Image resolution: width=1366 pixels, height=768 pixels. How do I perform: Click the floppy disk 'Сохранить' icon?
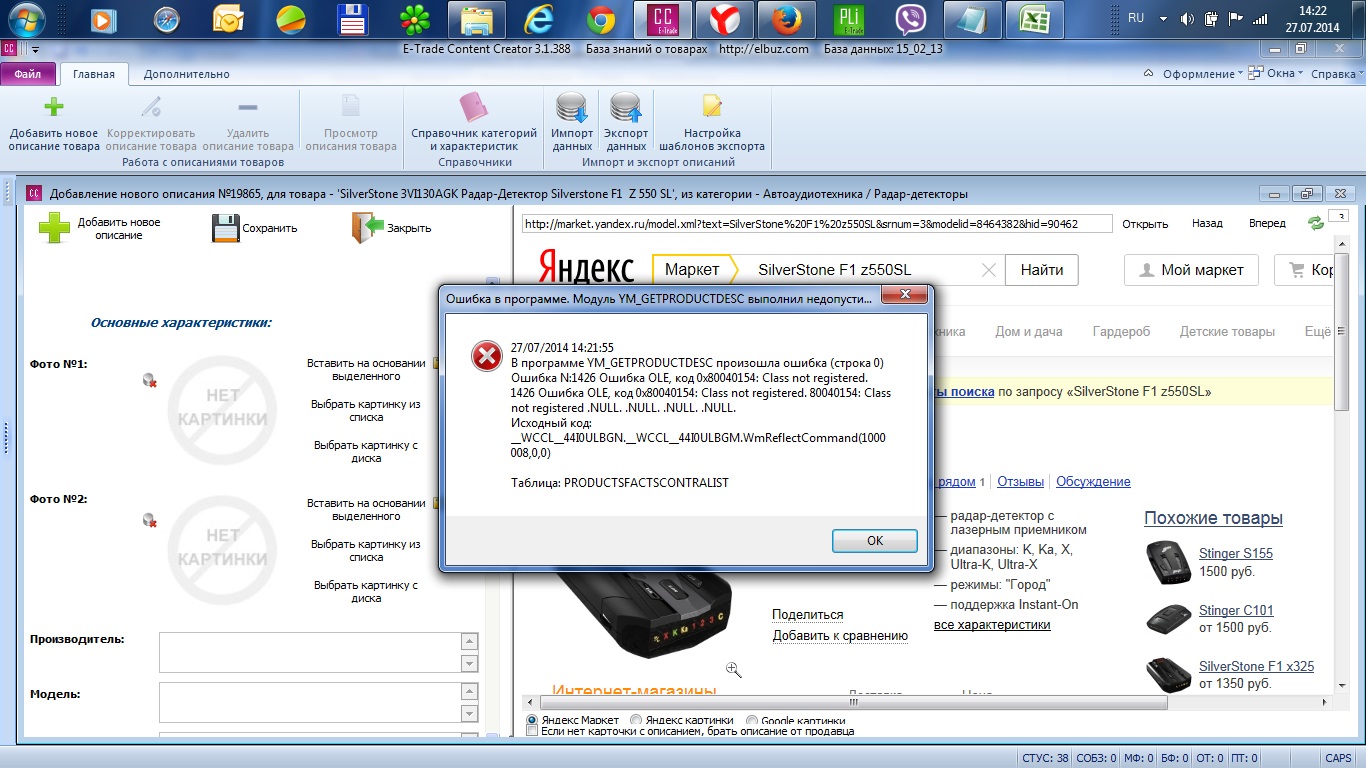(x=225, y=228)
